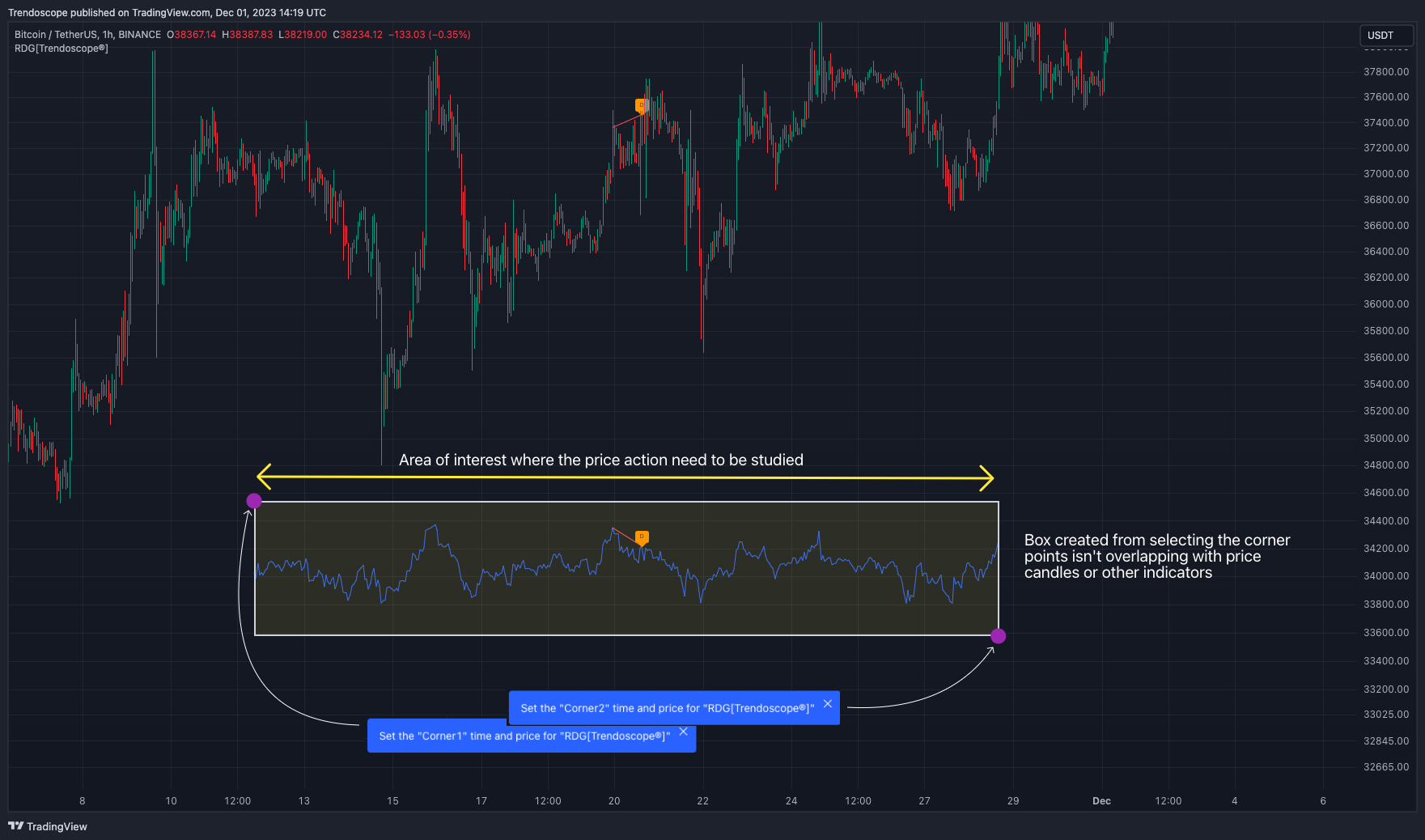The image size is (1425, 840).
Task: Click the "29" date label on the time axis
Action: tap(1013, 801)
